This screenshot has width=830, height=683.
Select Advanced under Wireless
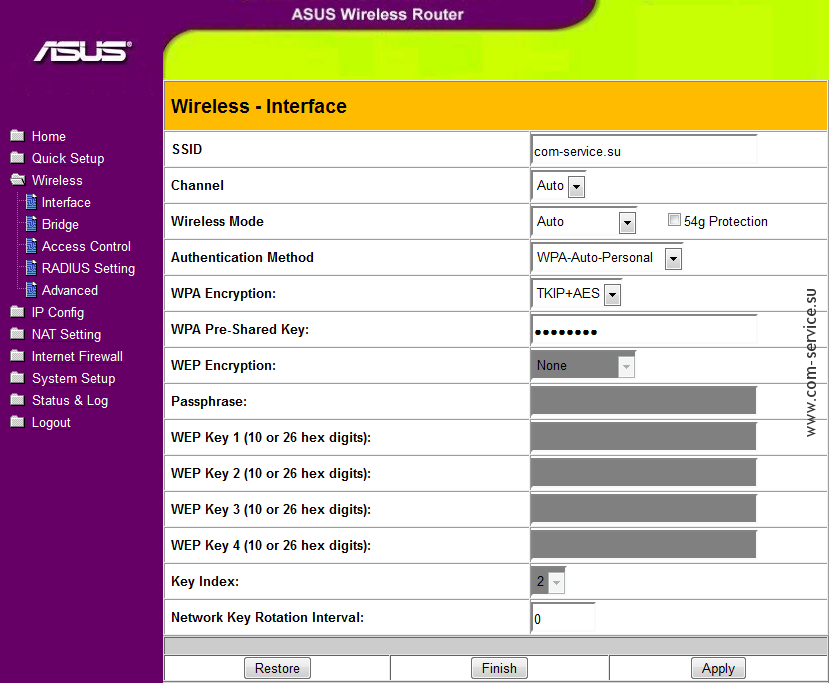(x=70, y=290)
